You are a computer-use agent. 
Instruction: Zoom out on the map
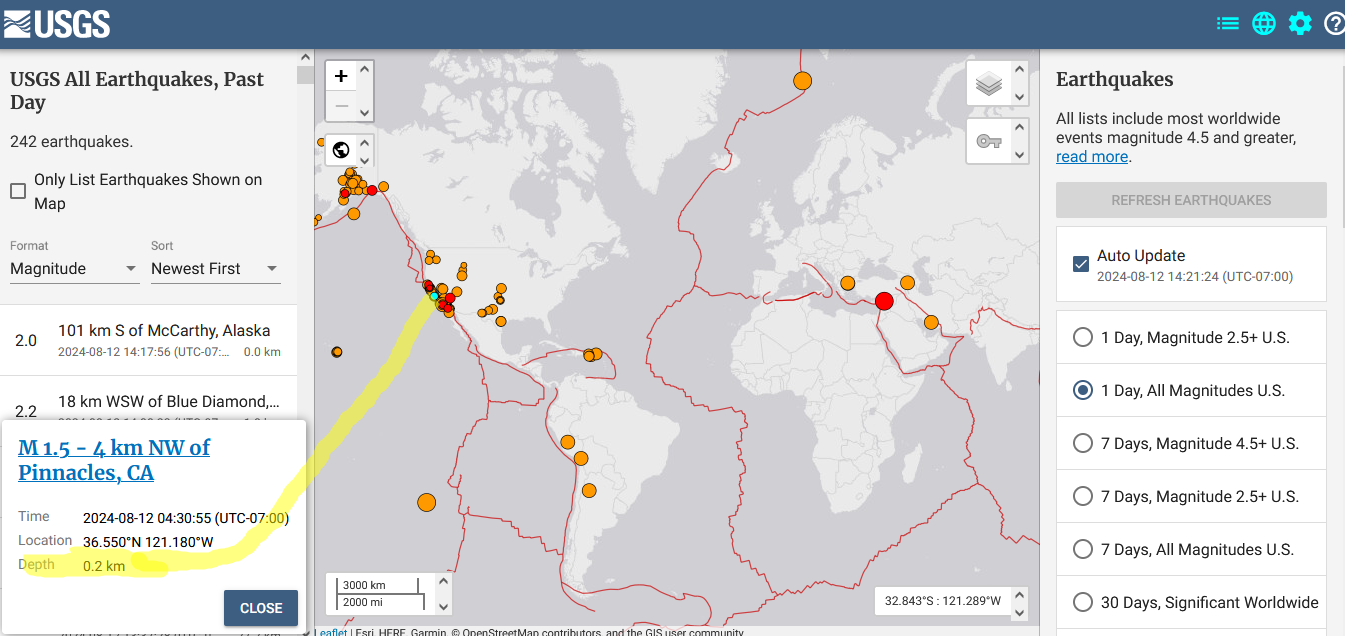click(x=341, y=106)
